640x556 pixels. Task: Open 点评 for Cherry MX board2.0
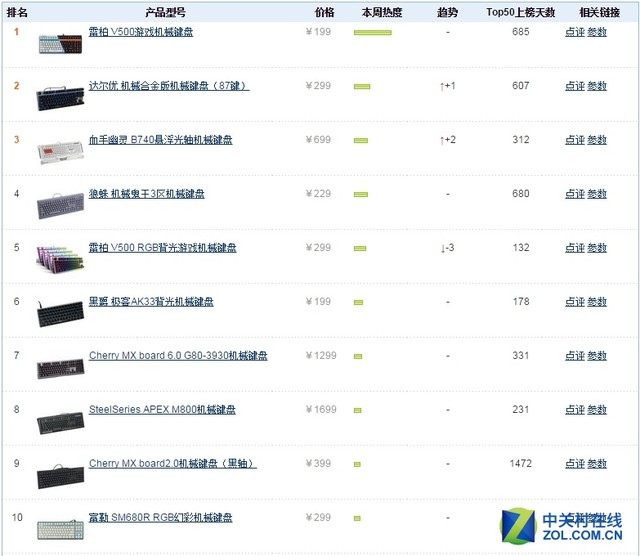[575, 463]
